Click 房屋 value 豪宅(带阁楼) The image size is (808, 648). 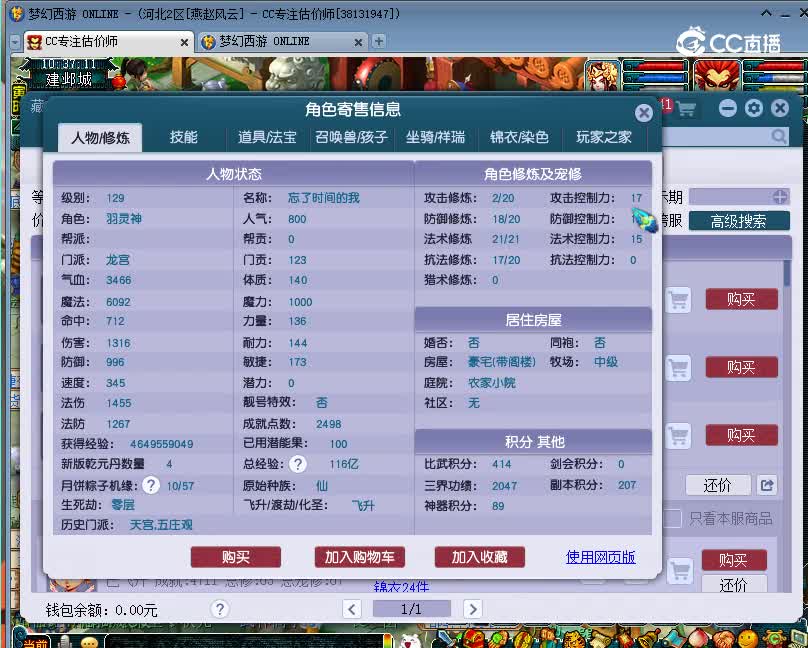pos(501,362)
